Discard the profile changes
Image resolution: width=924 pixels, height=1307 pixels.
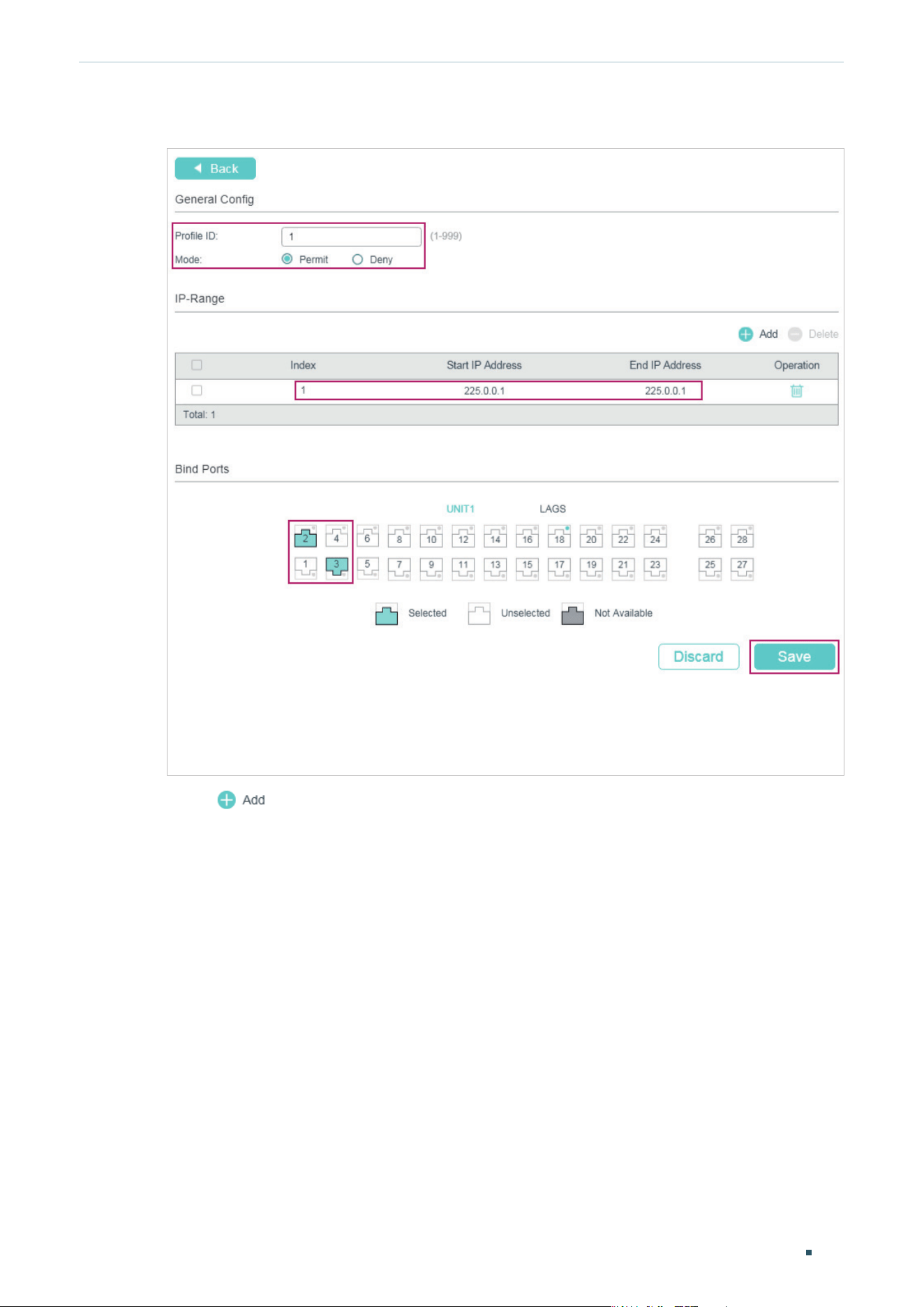point(699,657)
